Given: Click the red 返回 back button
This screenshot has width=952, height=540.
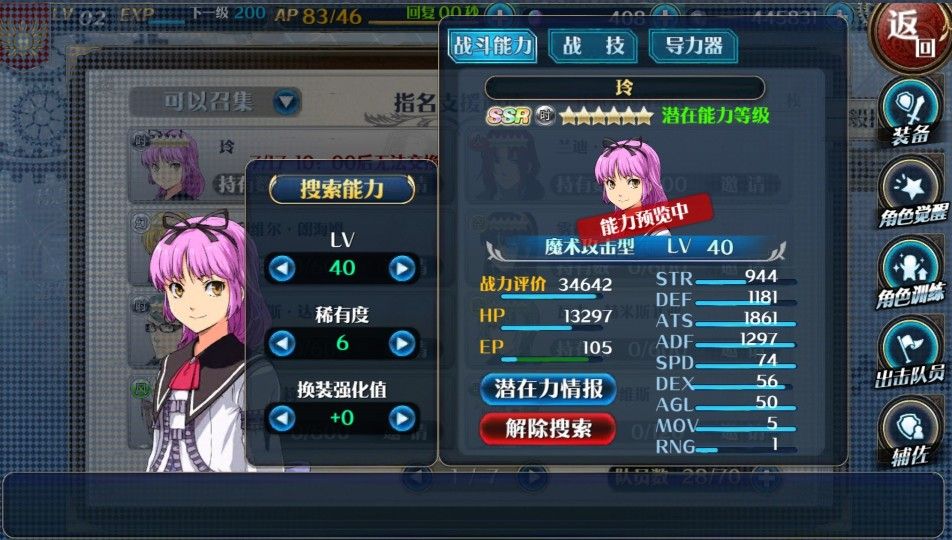Looking at the screenshot, I should [x=911, y=35].
